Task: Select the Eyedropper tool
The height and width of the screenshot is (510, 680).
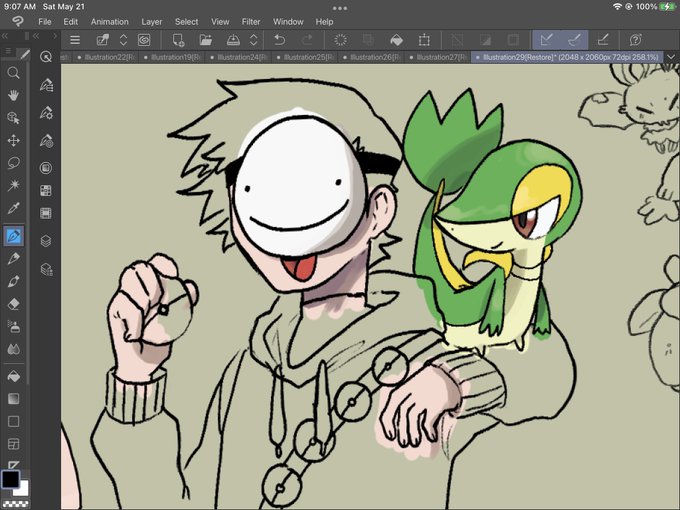Action: (x=13, y=208)
